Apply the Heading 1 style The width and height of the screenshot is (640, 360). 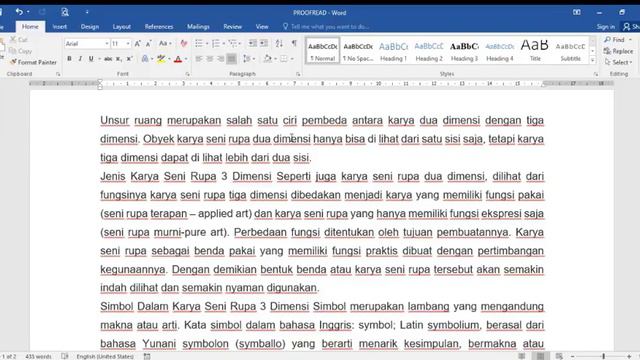(x=393, y=51)
